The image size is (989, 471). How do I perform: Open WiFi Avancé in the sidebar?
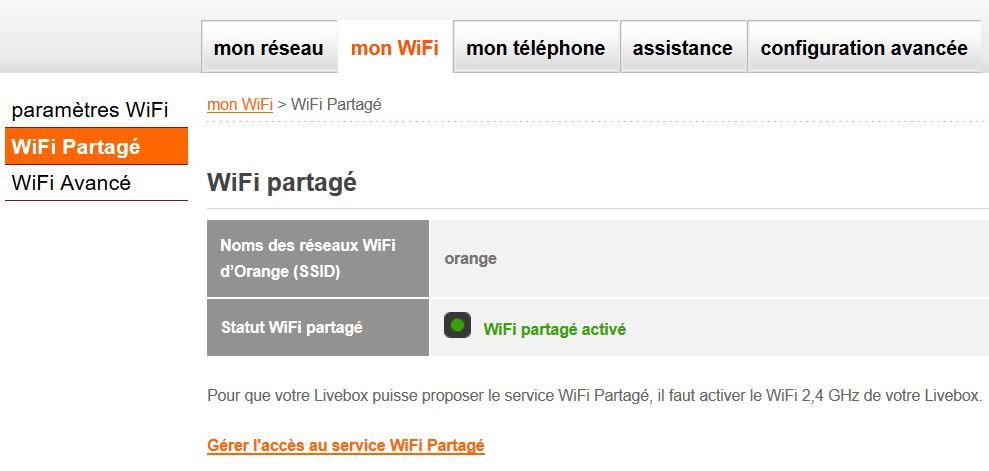click(x=71, y=183)
